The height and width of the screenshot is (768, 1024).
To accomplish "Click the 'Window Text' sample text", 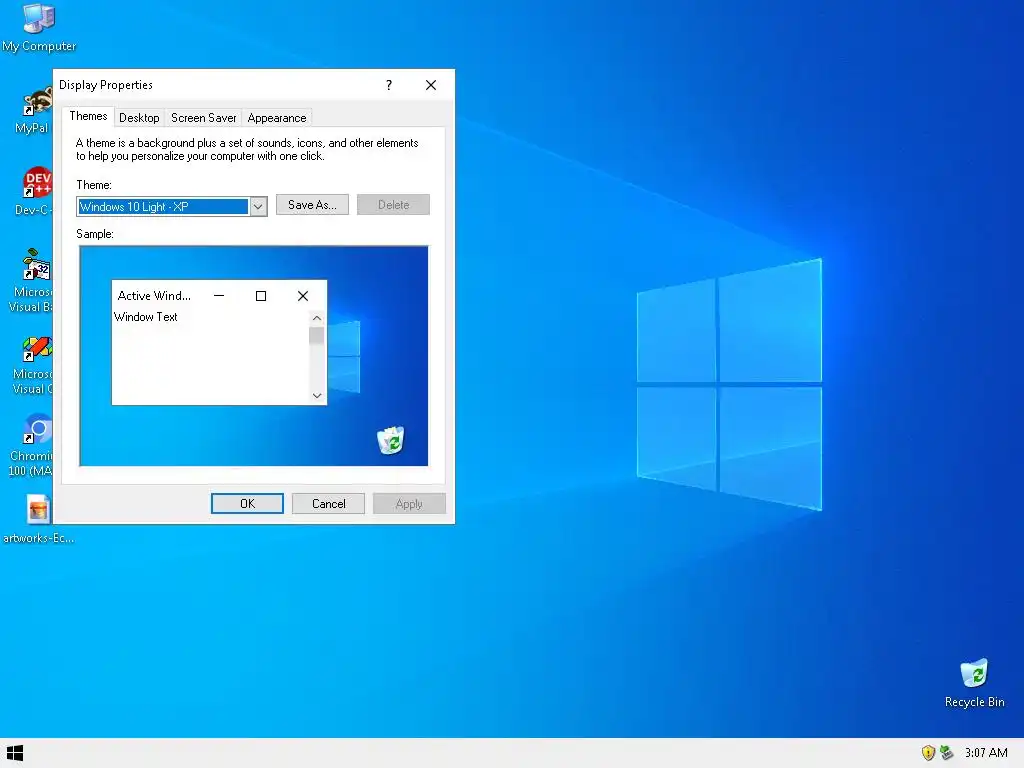I will point(146,317).
